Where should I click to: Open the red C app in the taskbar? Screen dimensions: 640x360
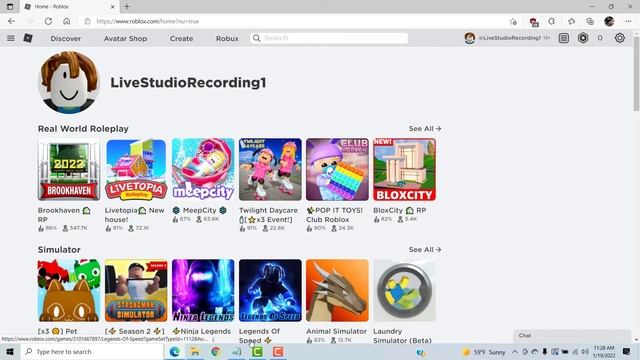[x=278, y=351]
